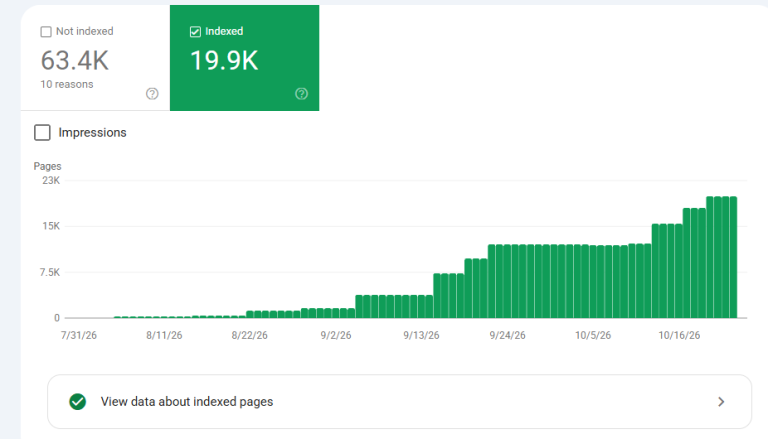Click green checkmark icon beside View data
The image size is (768, 439).
pos(77,402)
